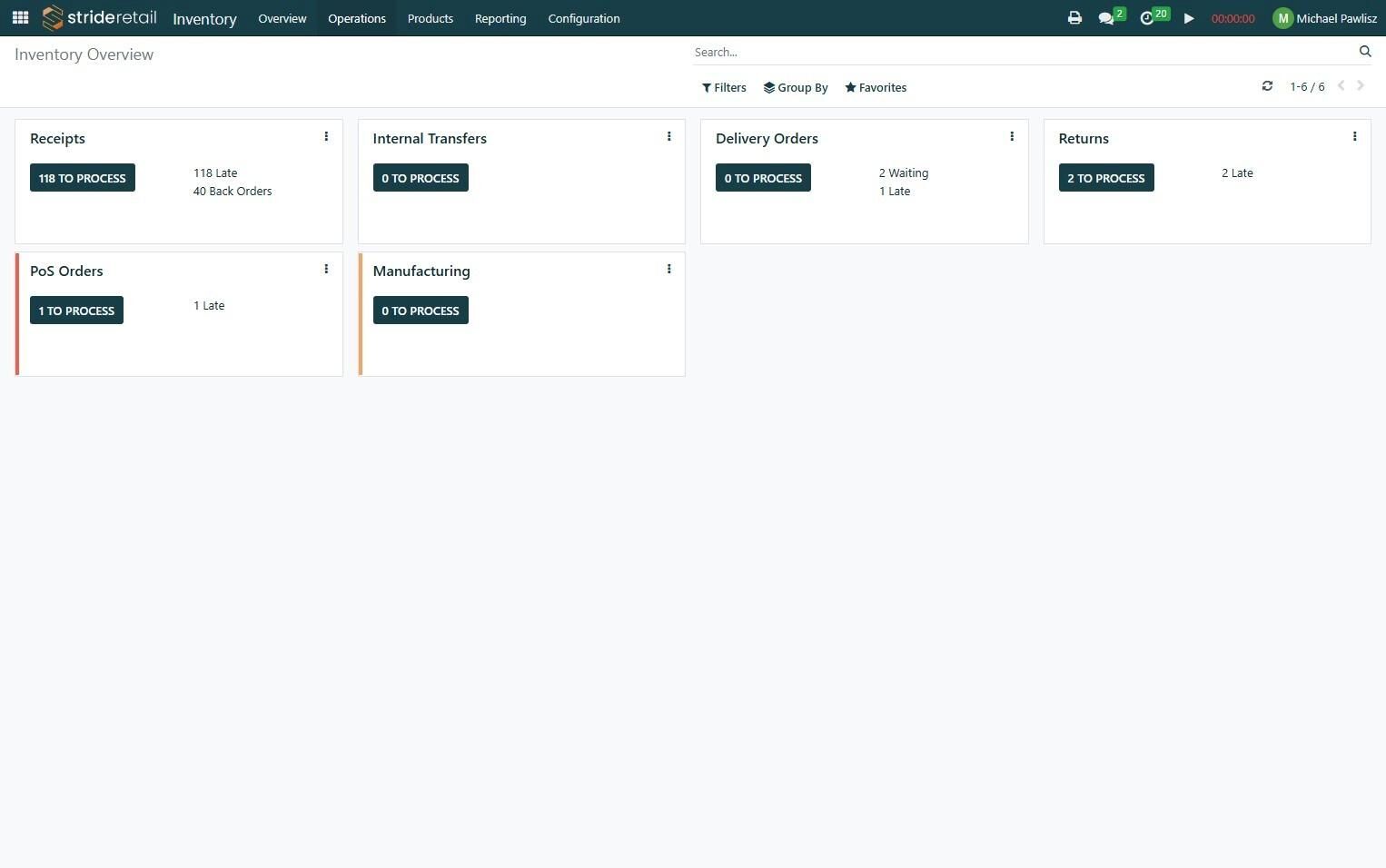Start the timer play button
Viewport: 1386px width, 868px height.
[x=1189, y=18]
